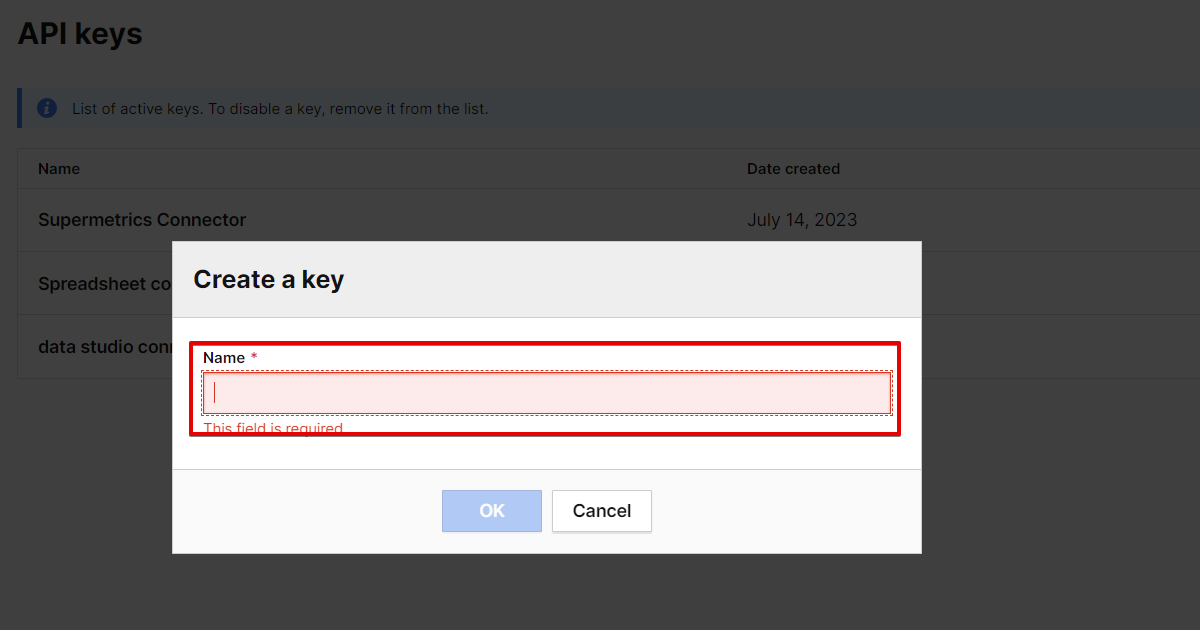Click the Name input field
The height and width of the screenshot is (630, 1200).
tap(546, 391)
